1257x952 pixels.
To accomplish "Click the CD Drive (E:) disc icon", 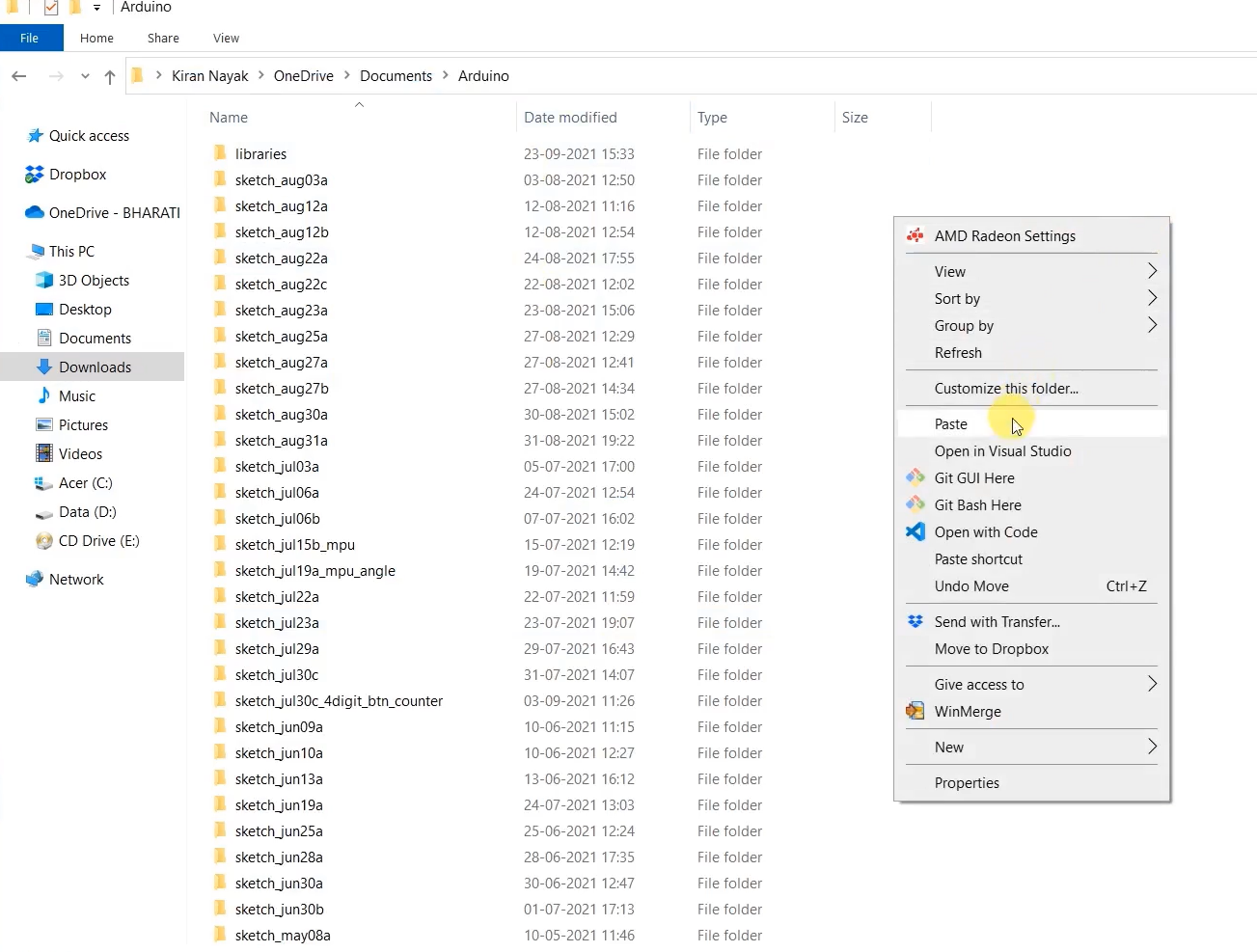I will click(44, 541).
